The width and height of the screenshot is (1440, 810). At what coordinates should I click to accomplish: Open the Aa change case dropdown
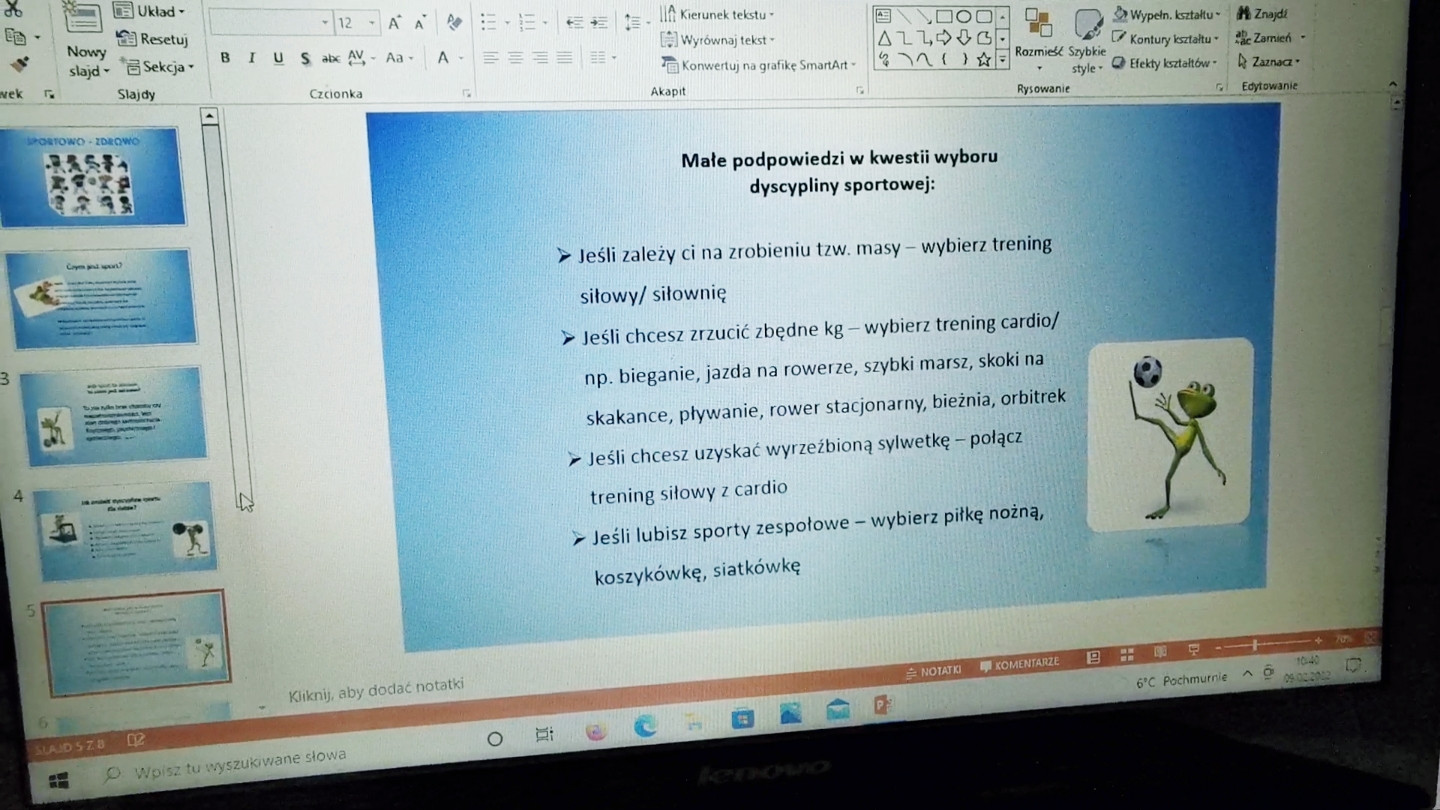point(400,58)
